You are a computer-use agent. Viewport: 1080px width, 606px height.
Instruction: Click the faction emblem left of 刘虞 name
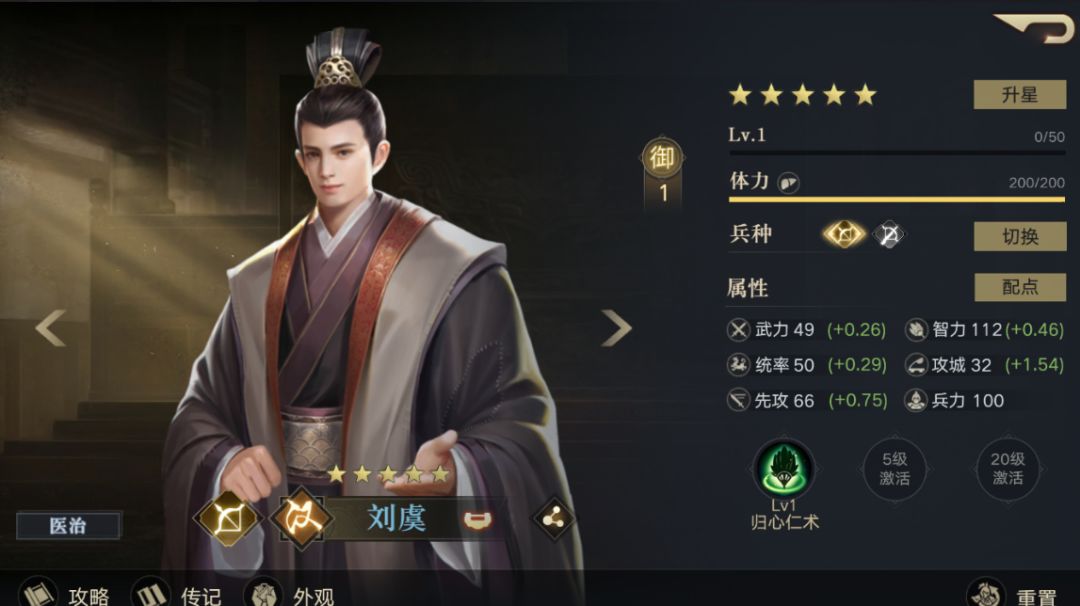point(300,519)
